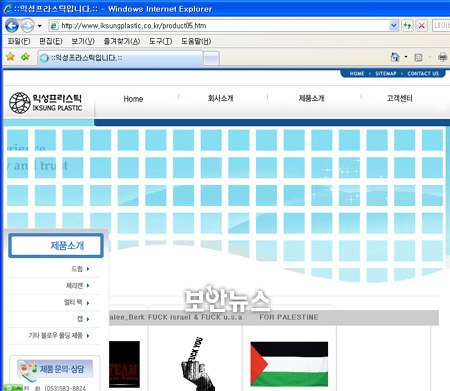450x391 pixels.
Task: Click the browser Back arrow button
Action: 12,26
